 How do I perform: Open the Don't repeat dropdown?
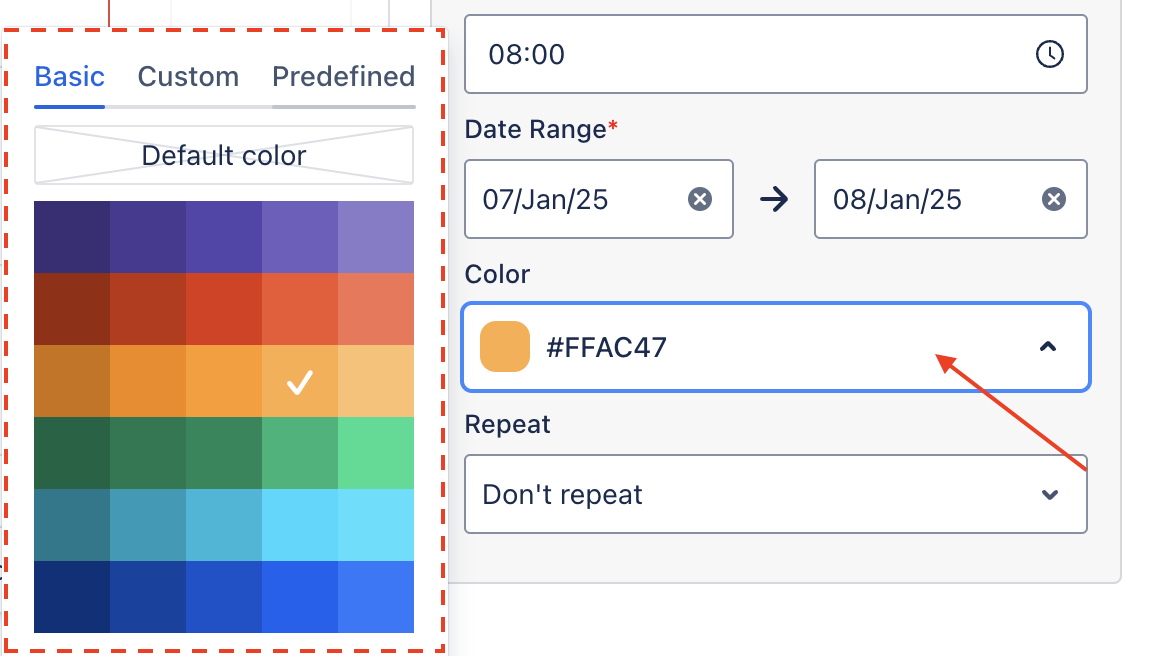coord(775,494)
